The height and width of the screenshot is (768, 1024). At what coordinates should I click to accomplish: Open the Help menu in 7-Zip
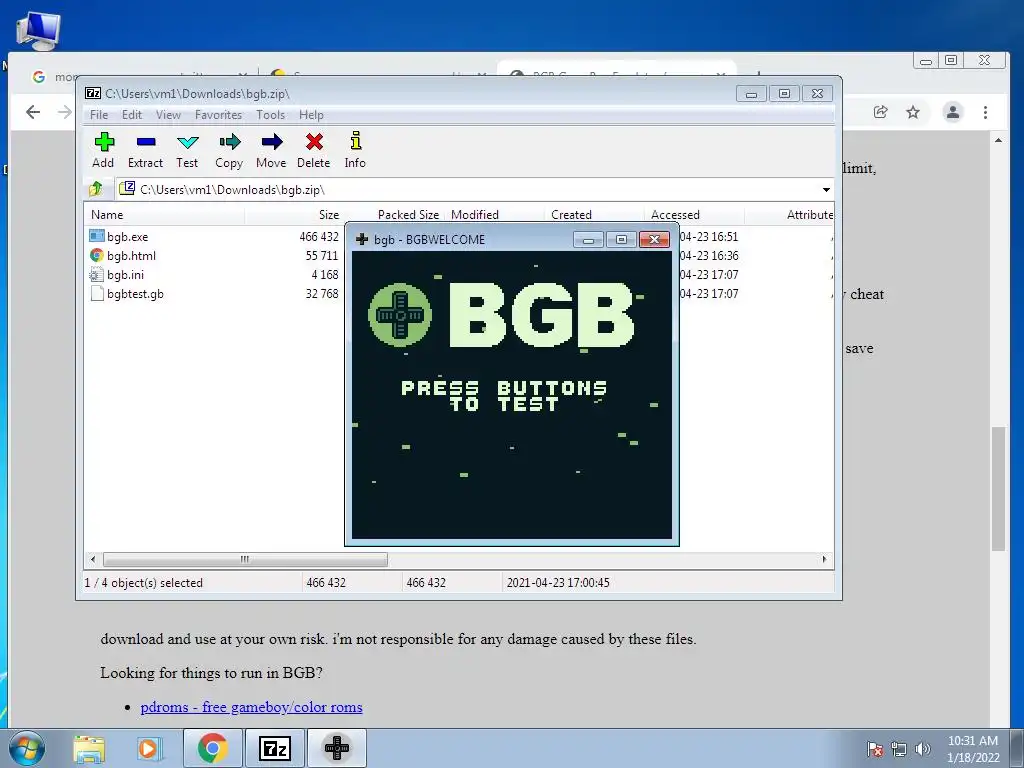(312, 115)
